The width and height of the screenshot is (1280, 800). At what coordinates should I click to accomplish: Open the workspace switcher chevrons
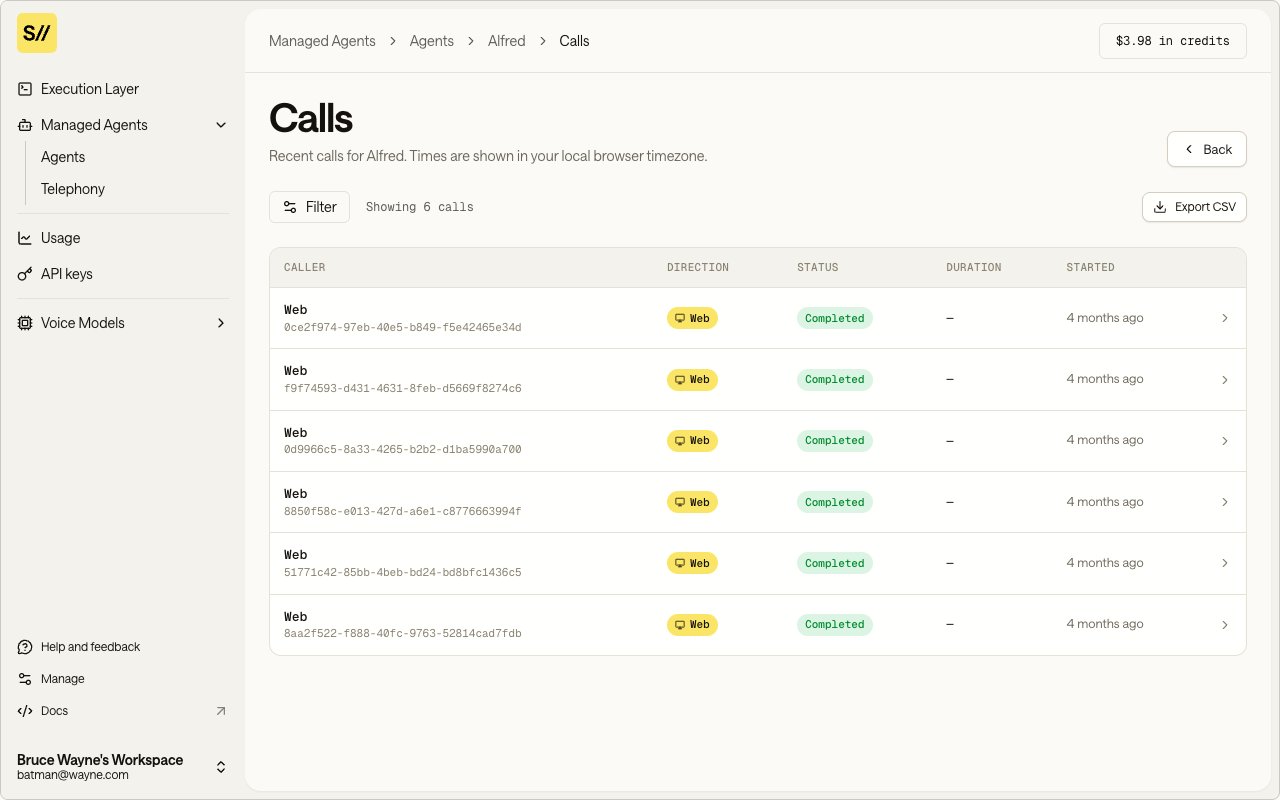(x=221, y=767)
